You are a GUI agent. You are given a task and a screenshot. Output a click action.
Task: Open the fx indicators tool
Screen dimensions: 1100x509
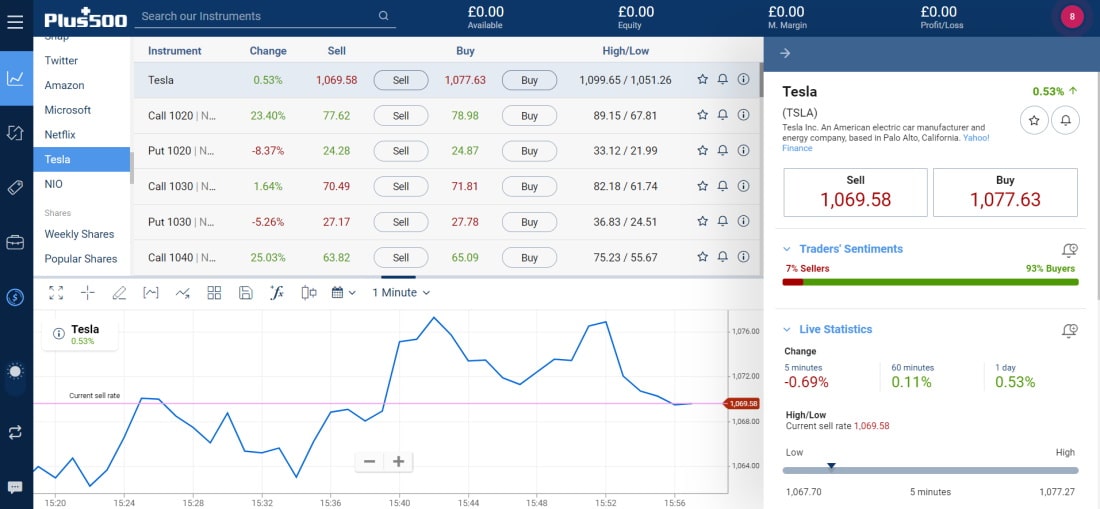pos(277,292)
